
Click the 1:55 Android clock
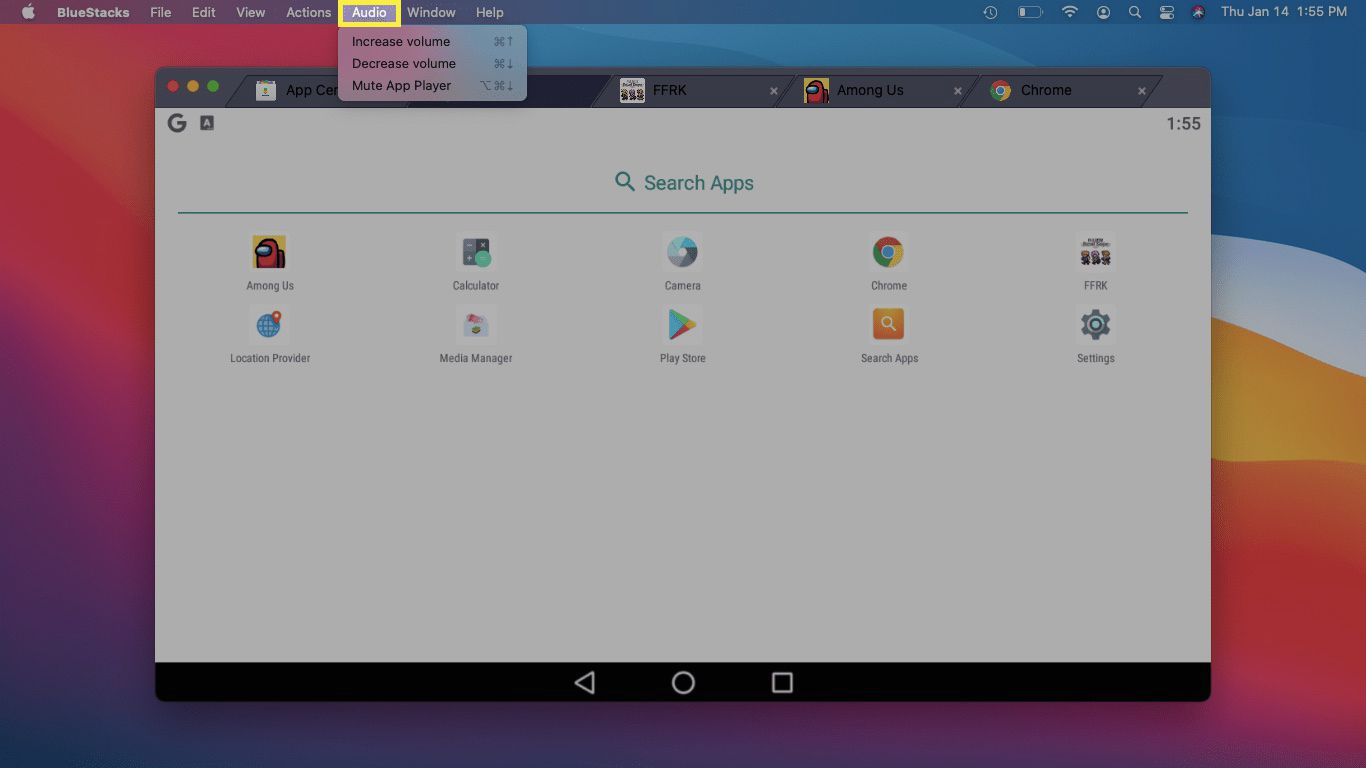(x=1183, y=123)
